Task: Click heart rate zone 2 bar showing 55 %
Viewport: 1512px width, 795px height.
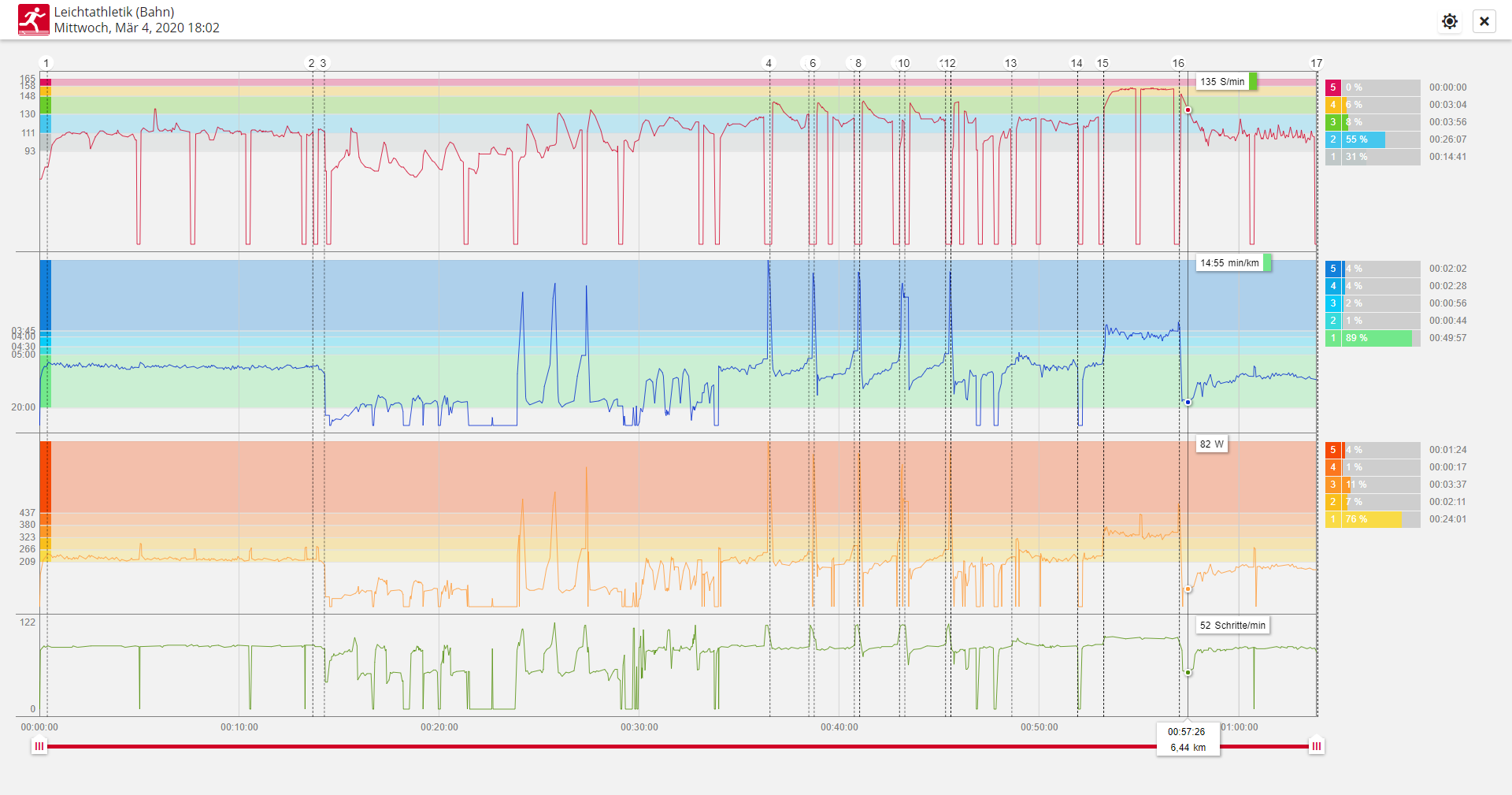Action: pos(1373,139)
